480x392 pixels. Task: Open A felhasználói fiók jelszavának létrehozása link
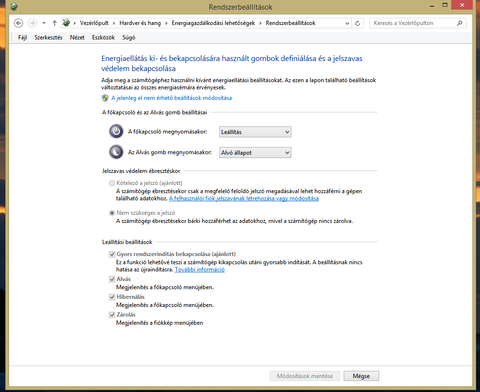[244, 198]
